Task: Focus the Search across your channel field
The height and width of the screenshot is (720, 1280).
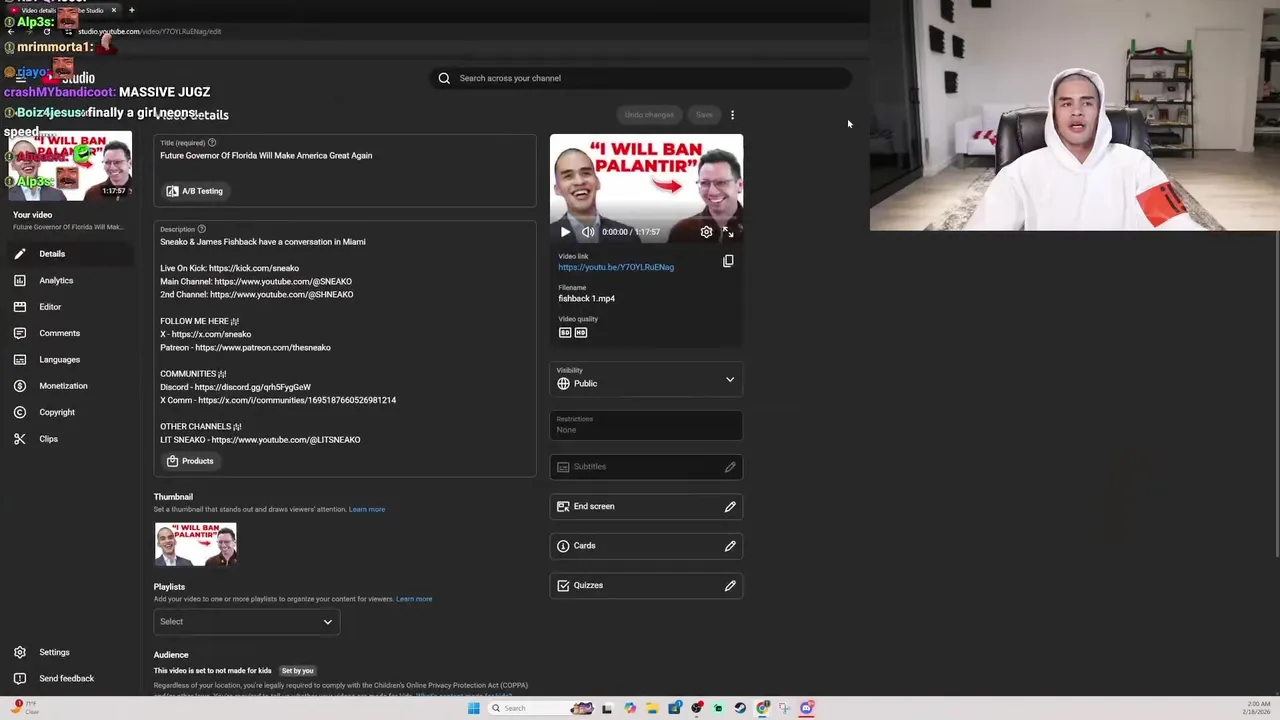Action: (x=641, y=78)
